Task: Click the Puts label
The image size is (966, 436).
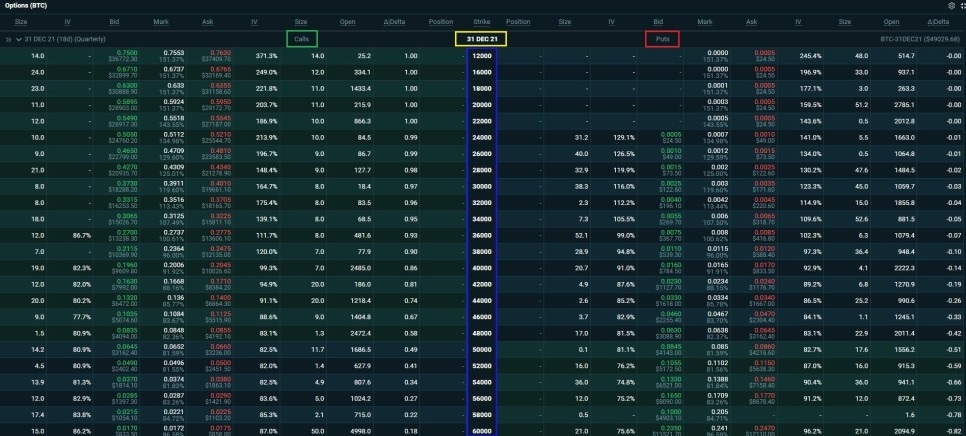Action: click(x=662, y=39)
